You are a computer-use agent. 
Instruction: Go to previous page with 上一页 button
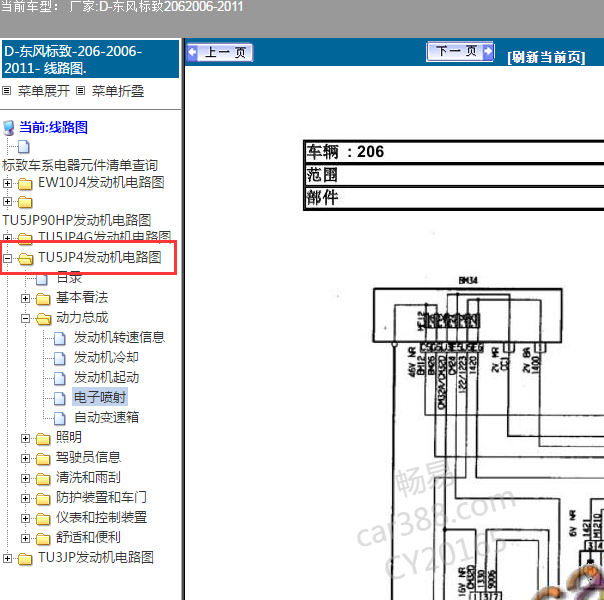click(220, 52)
